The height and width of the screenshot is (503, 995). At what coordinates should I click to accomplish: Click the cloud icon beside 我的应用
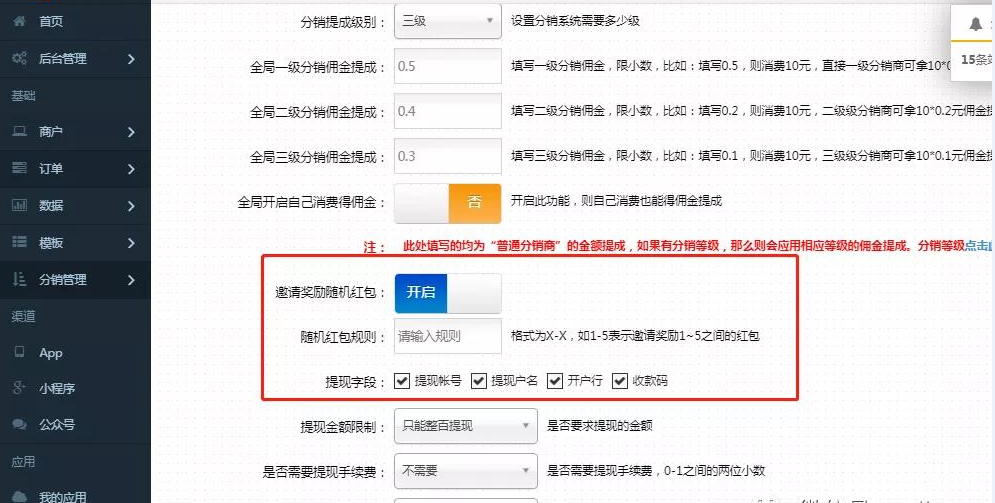[x=20, y=496]
